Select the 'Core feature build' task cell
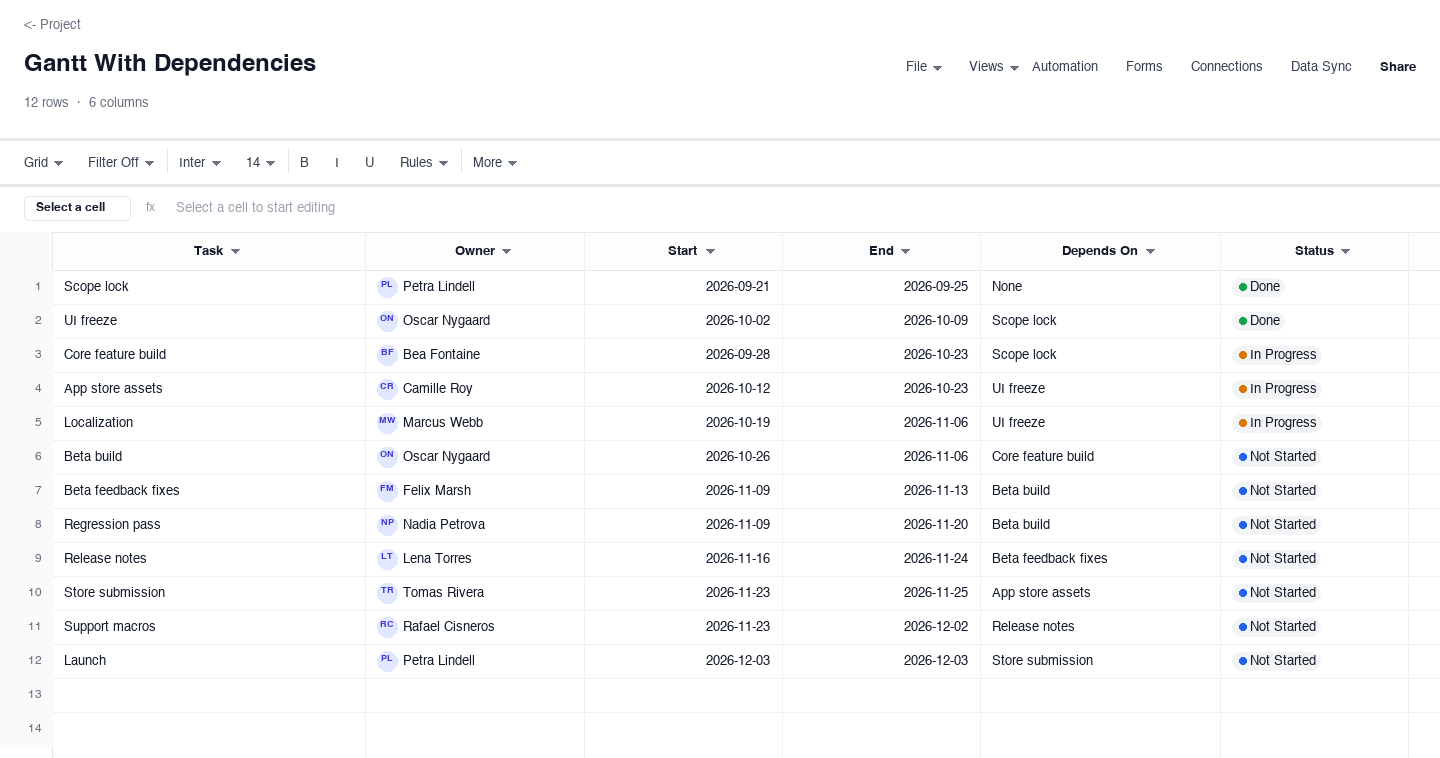Image resolution: width=1440 pixels, height=758 pixels. coord(209,354)
